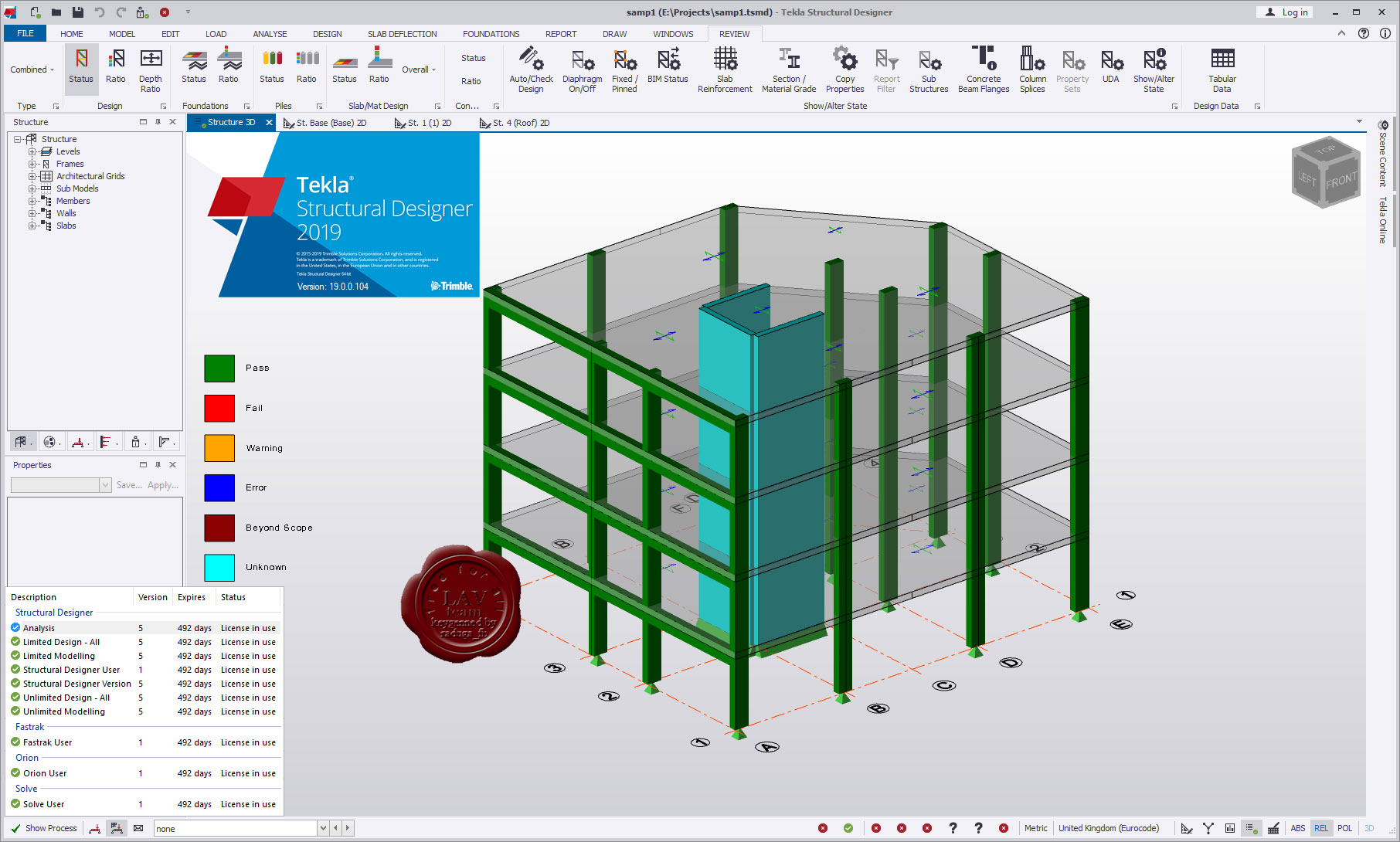Open the SLAB DEFLECTION ribbon tab
This screenshot has width=1400, height=842.
(403, 34)
